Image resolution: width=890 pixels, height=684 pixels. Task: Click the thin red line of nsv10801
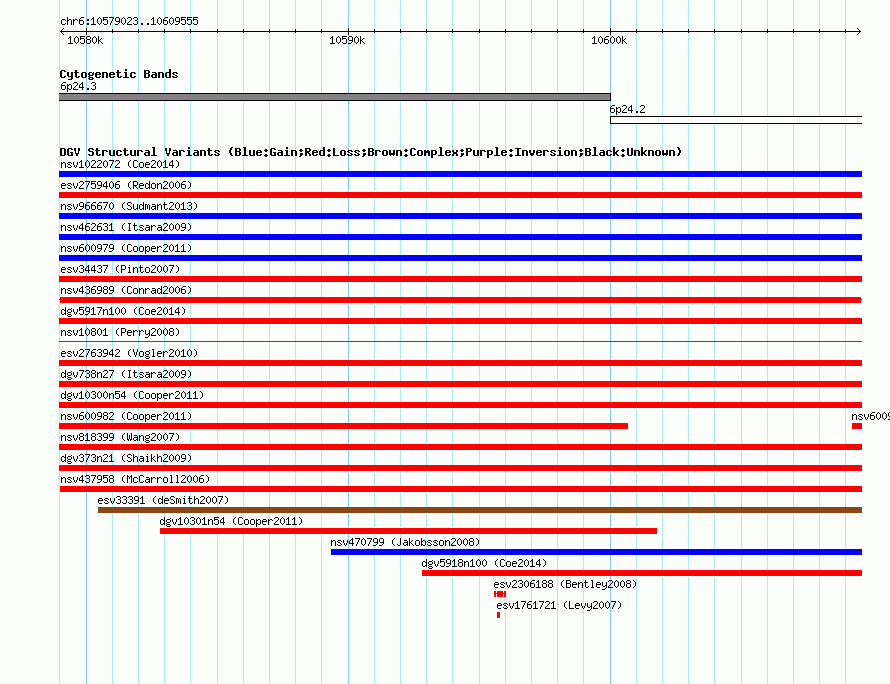click(460, 342)
